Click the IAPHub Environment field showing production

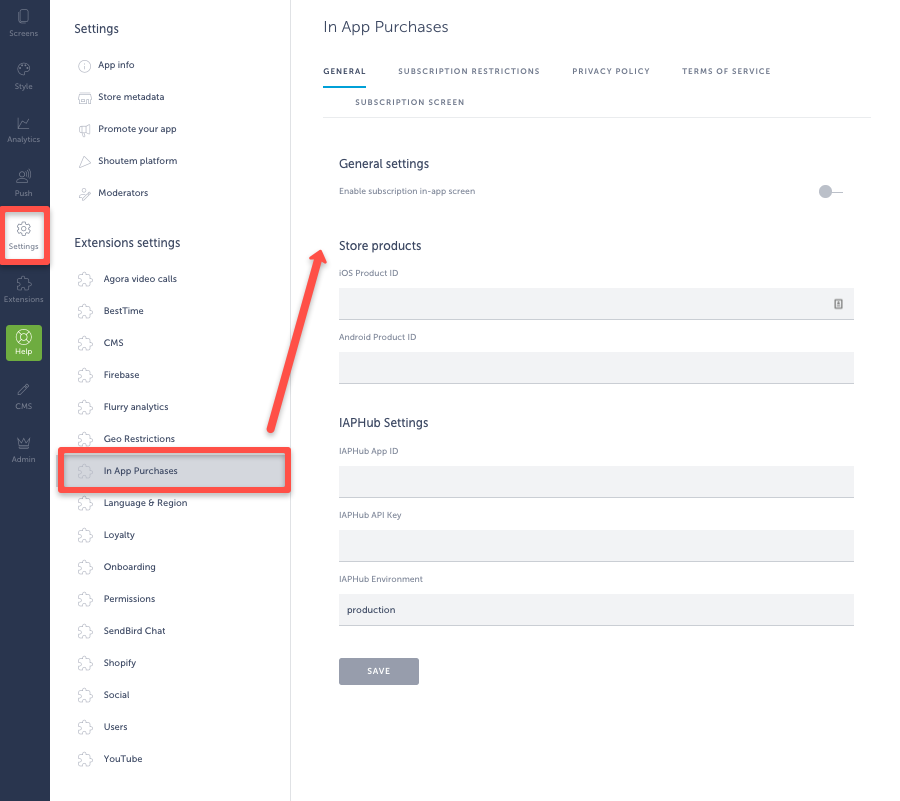(596, 610)
